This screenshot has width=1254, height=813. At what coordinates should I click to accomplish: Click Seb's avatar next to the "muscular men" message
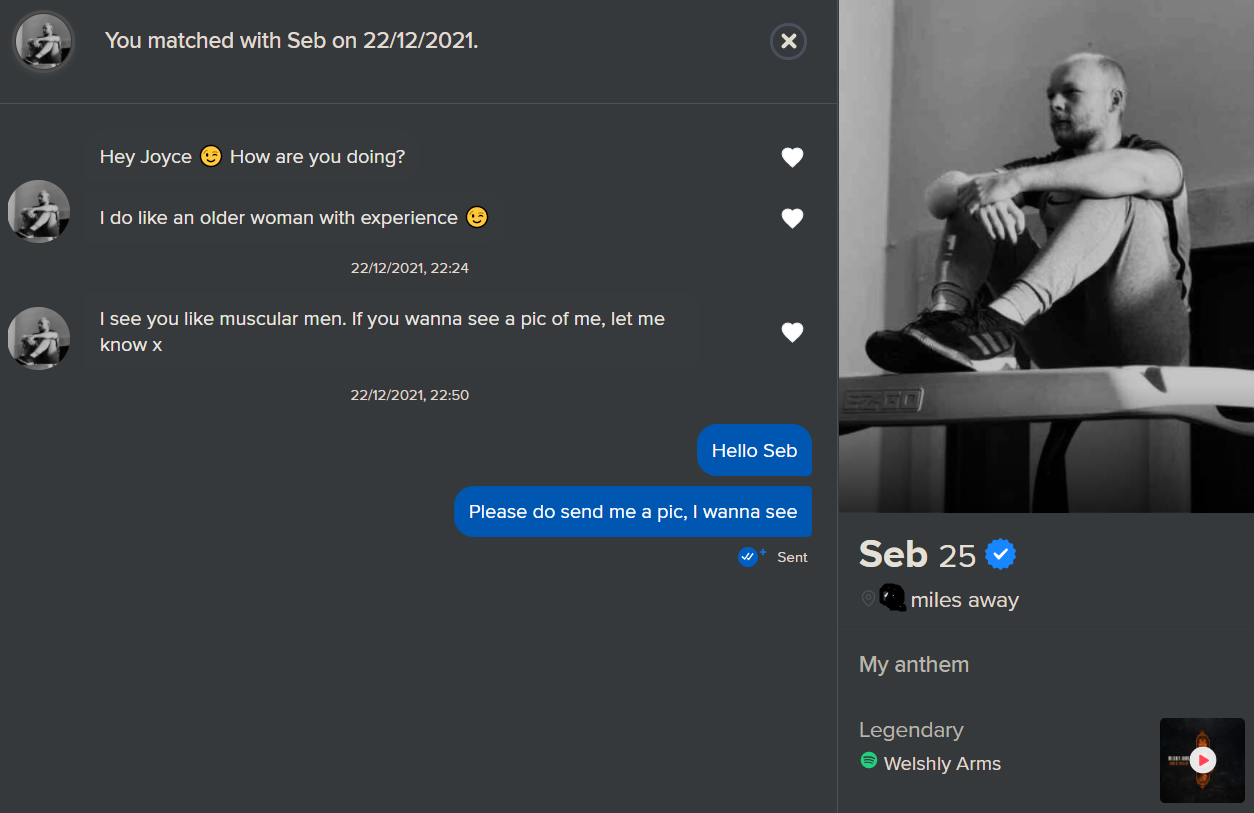point(39,338)
